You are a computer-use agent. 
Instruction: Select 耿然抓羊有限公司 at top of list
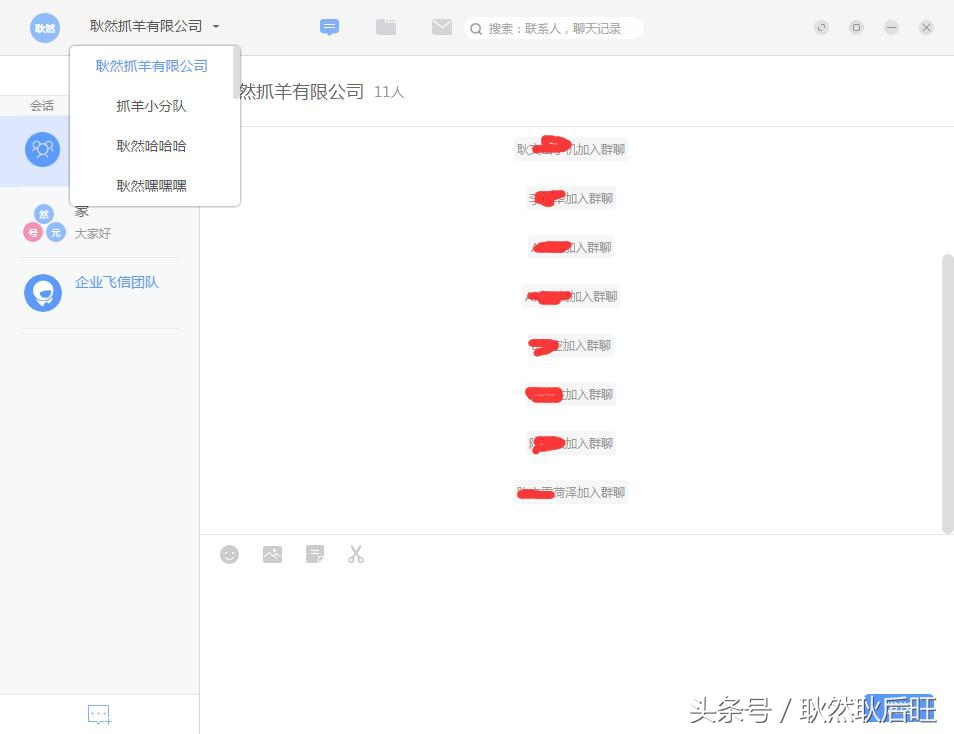(150, 65)
